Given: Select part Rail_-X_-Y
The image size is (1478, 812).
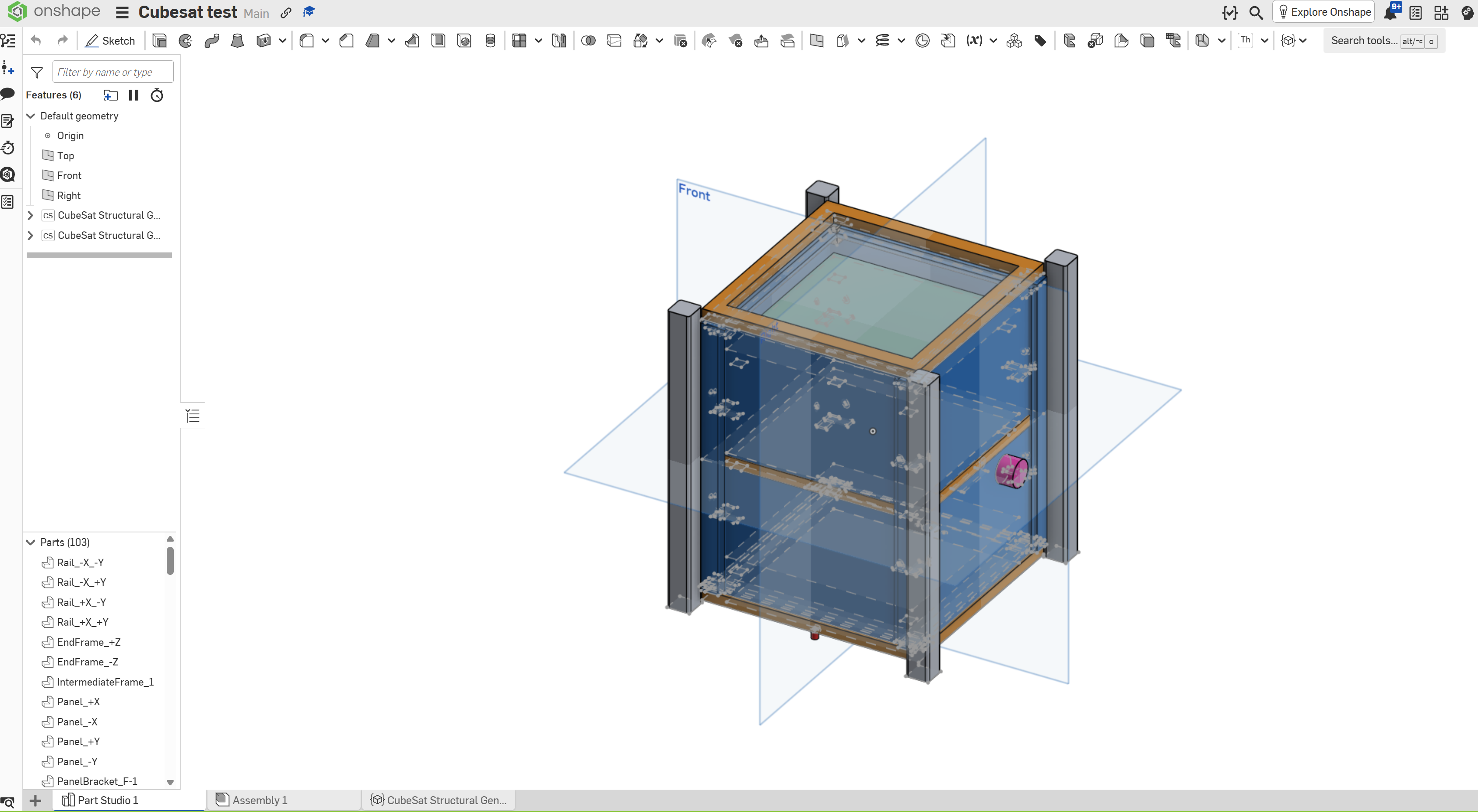Looking at the screenshot, I should (81, 562).
